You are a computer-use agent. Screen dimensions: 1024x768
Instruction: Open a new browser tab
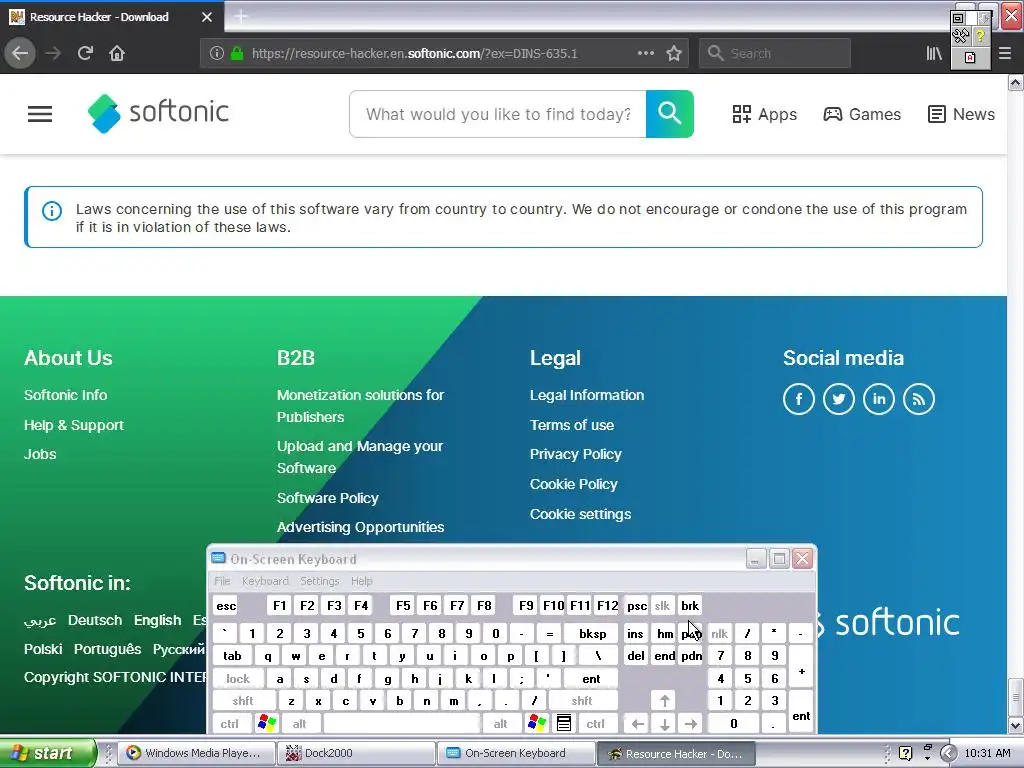click(241, 16)
